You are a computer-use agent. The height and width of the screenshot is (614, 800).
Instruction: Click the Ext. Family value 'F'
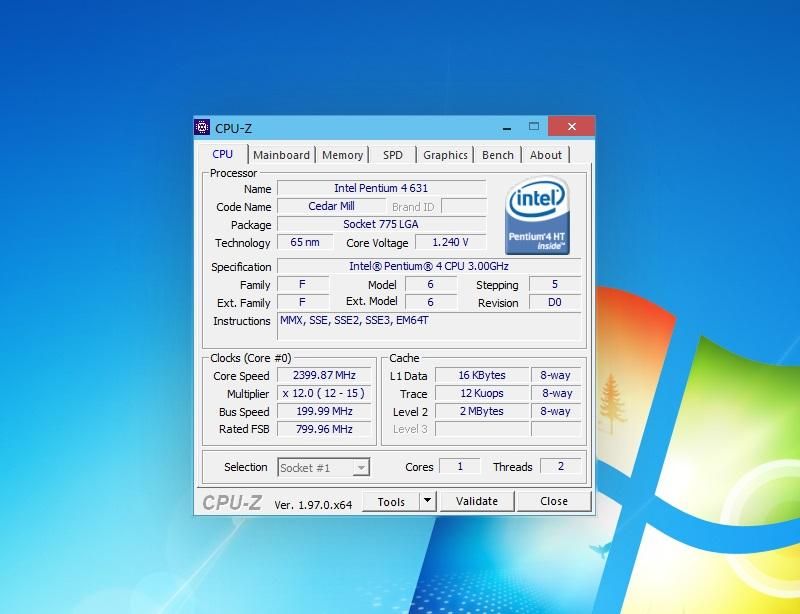[303, 303]
